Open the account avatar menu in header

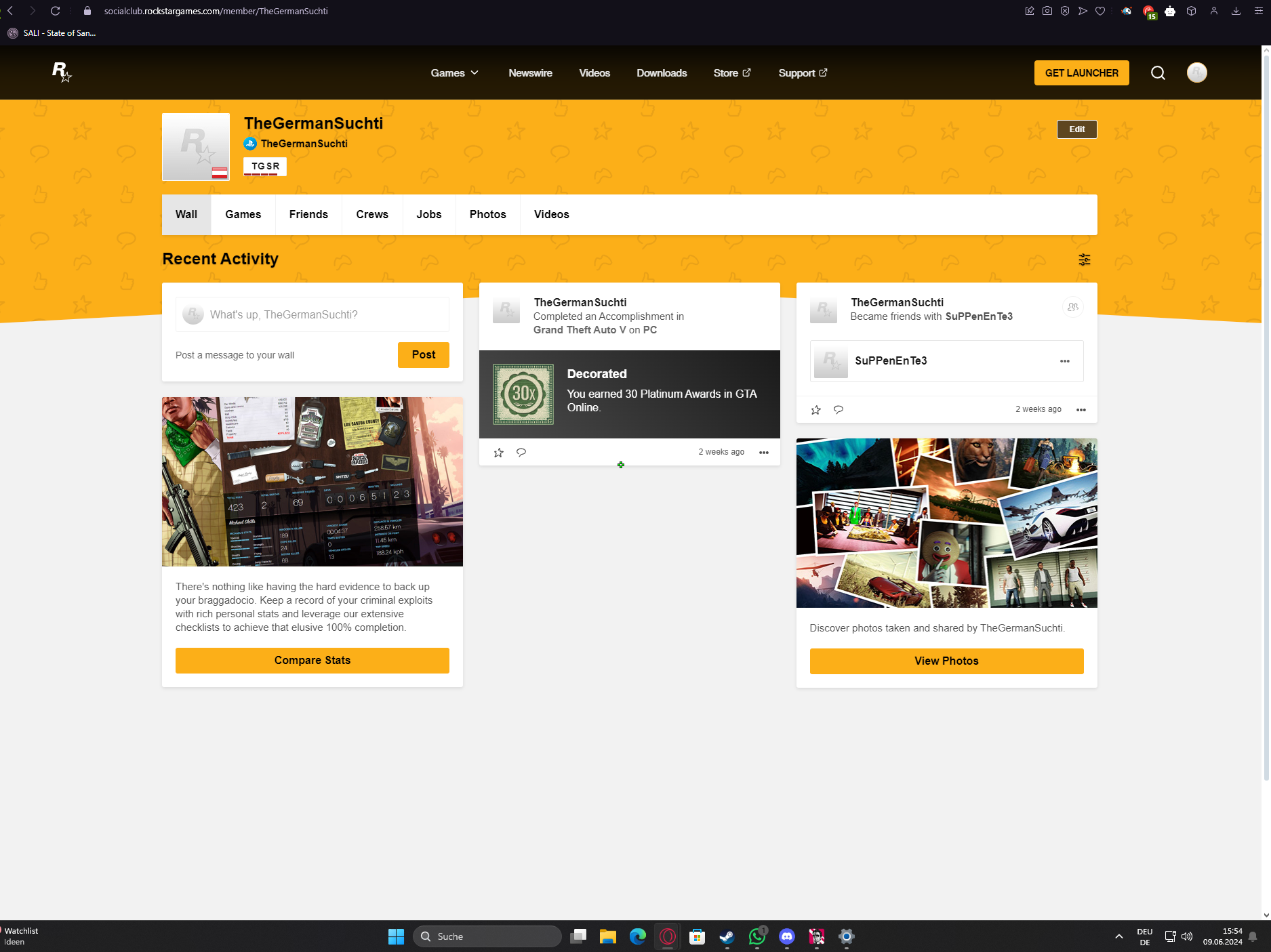pyautogui.click(x=1196, y=73)
